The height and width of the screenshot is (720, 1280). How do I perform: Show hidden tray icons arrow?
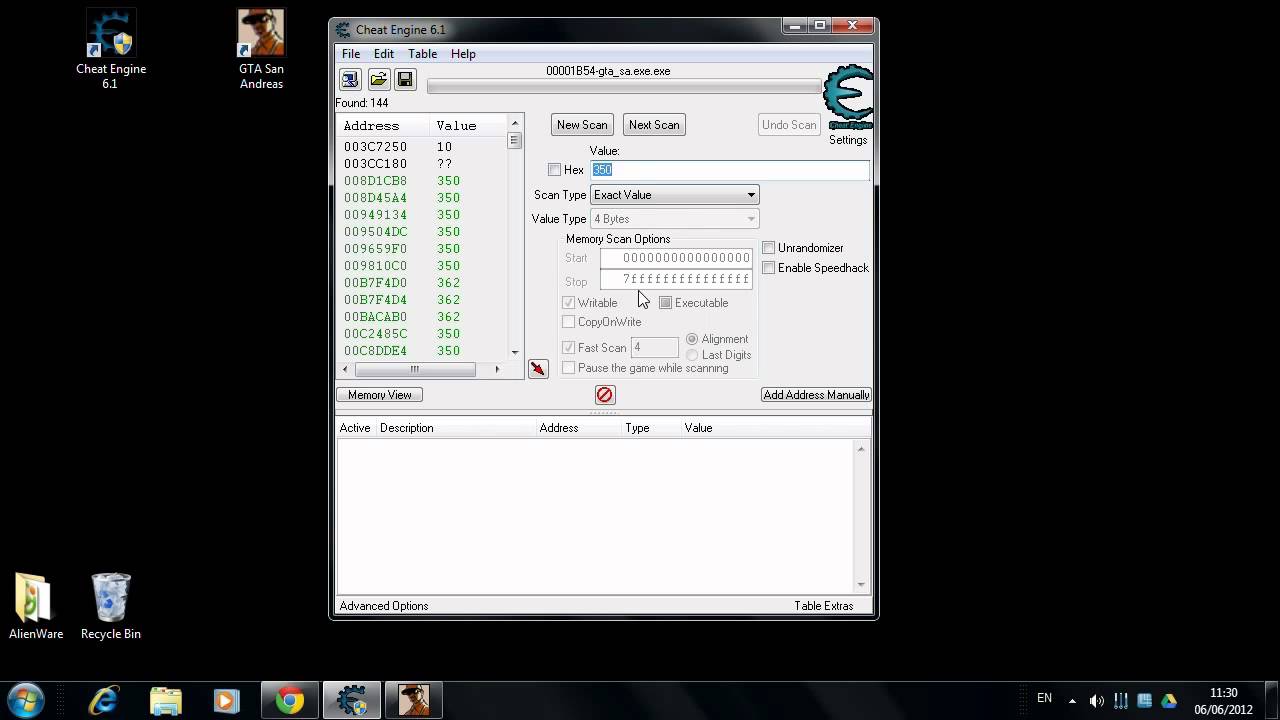(x=1072, y=701)
